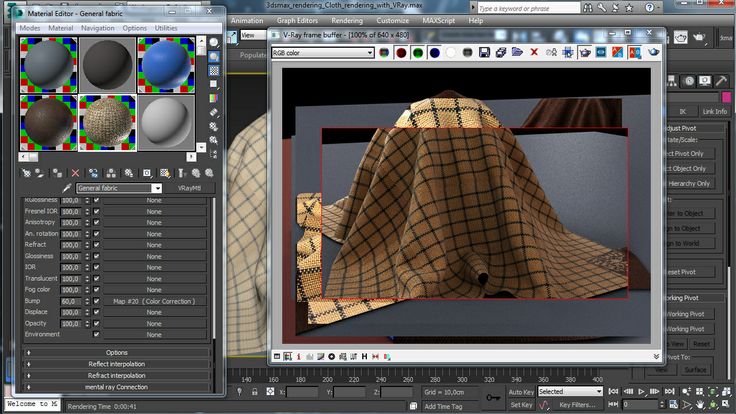The width and height of the screenshot is (736, 414).
Task: Clear the frame buffer image with the red X
Action: [533, 52]
